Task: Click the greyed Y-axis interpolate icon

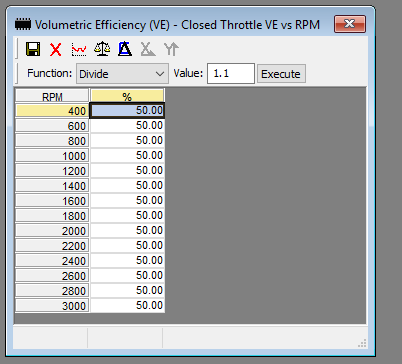Action: pyautogui.click(x=171, y=49)
